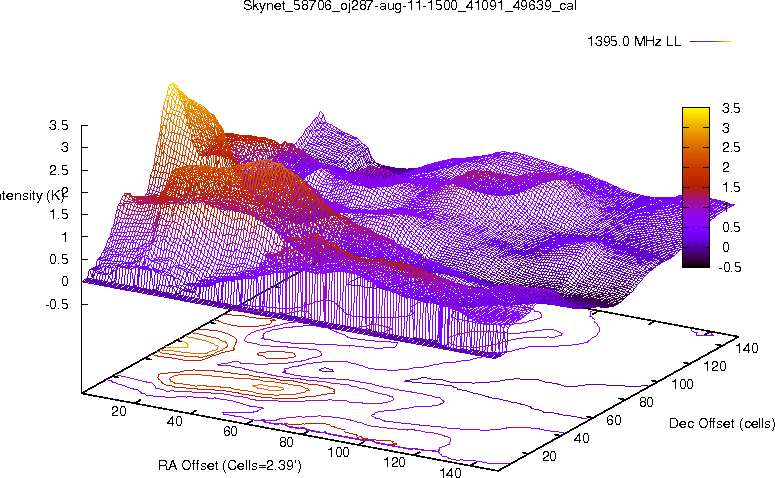The height and width of the screenshot is (478, 775).
Task: Click the 40 tick on the RA Offset axis
Action: click(x=174, y=421)
